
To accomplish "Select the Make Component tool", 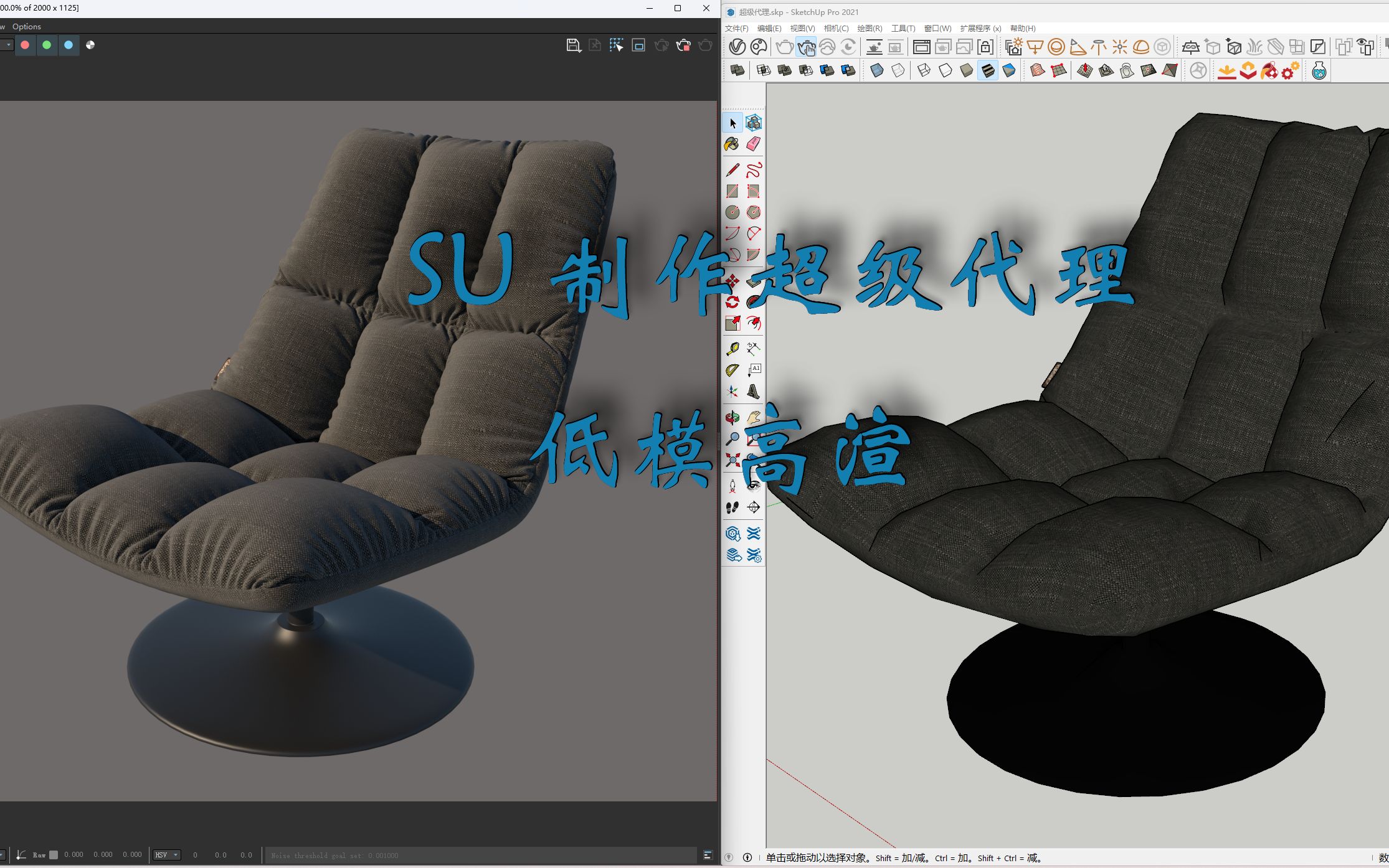I will pos(754,123).
